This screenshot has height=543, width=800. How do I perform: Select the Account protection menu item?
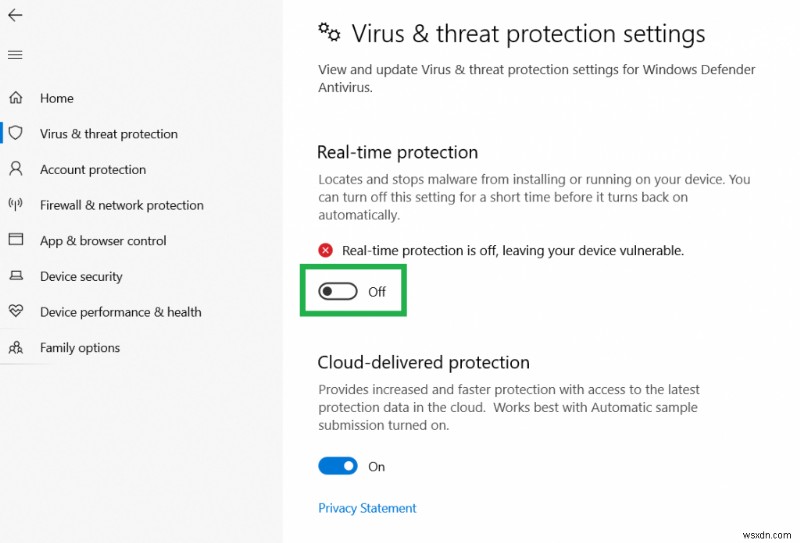coord(93,170)
